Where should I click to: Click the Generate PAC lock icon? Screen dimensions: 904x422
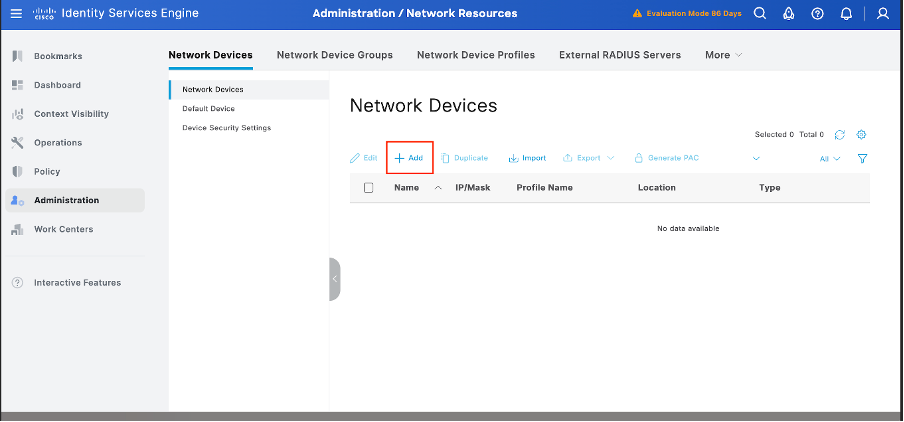(x=638, y=157)
